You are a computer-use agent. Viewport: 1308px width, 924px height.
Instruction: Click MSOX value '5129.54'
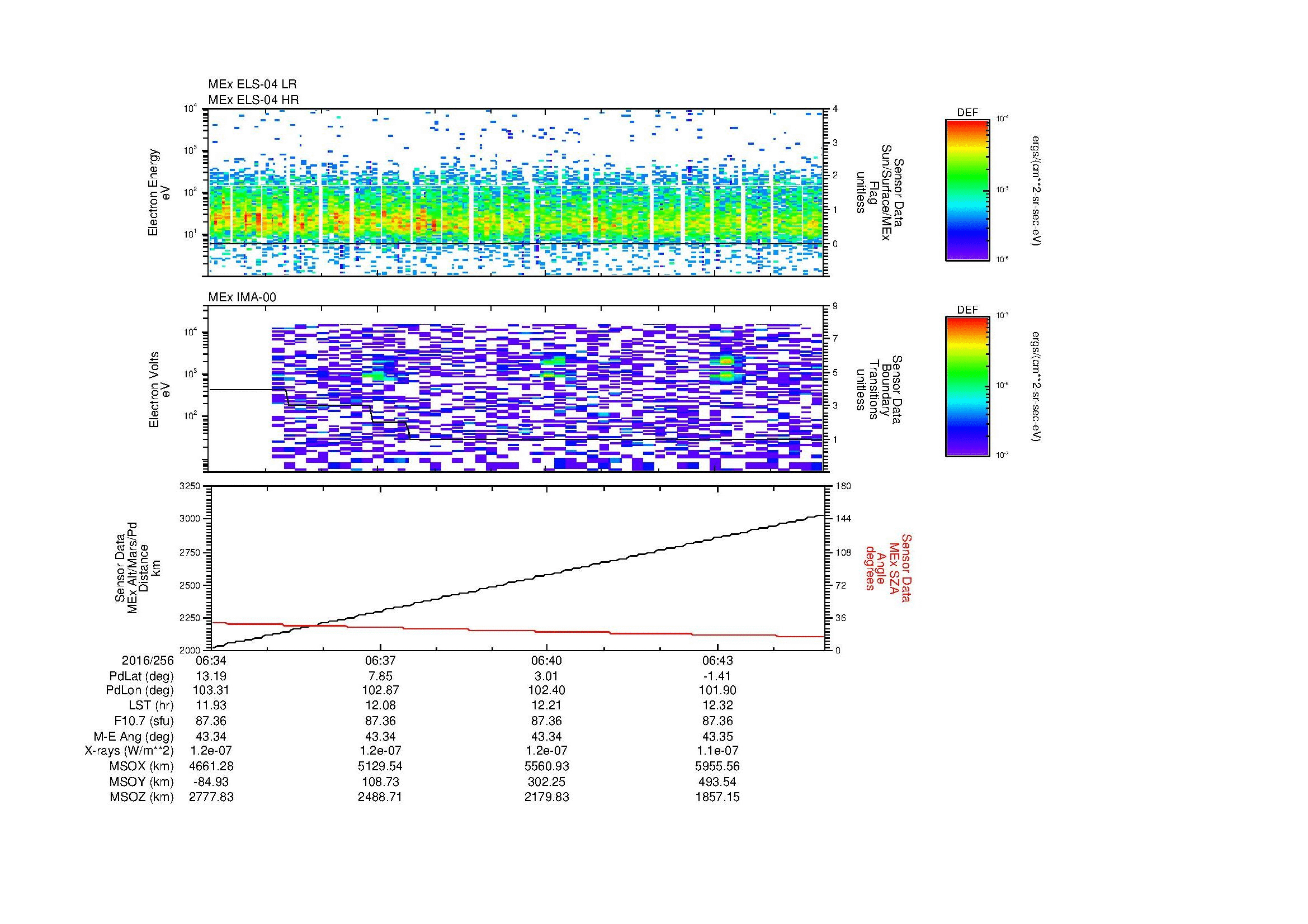coord(380,766)
